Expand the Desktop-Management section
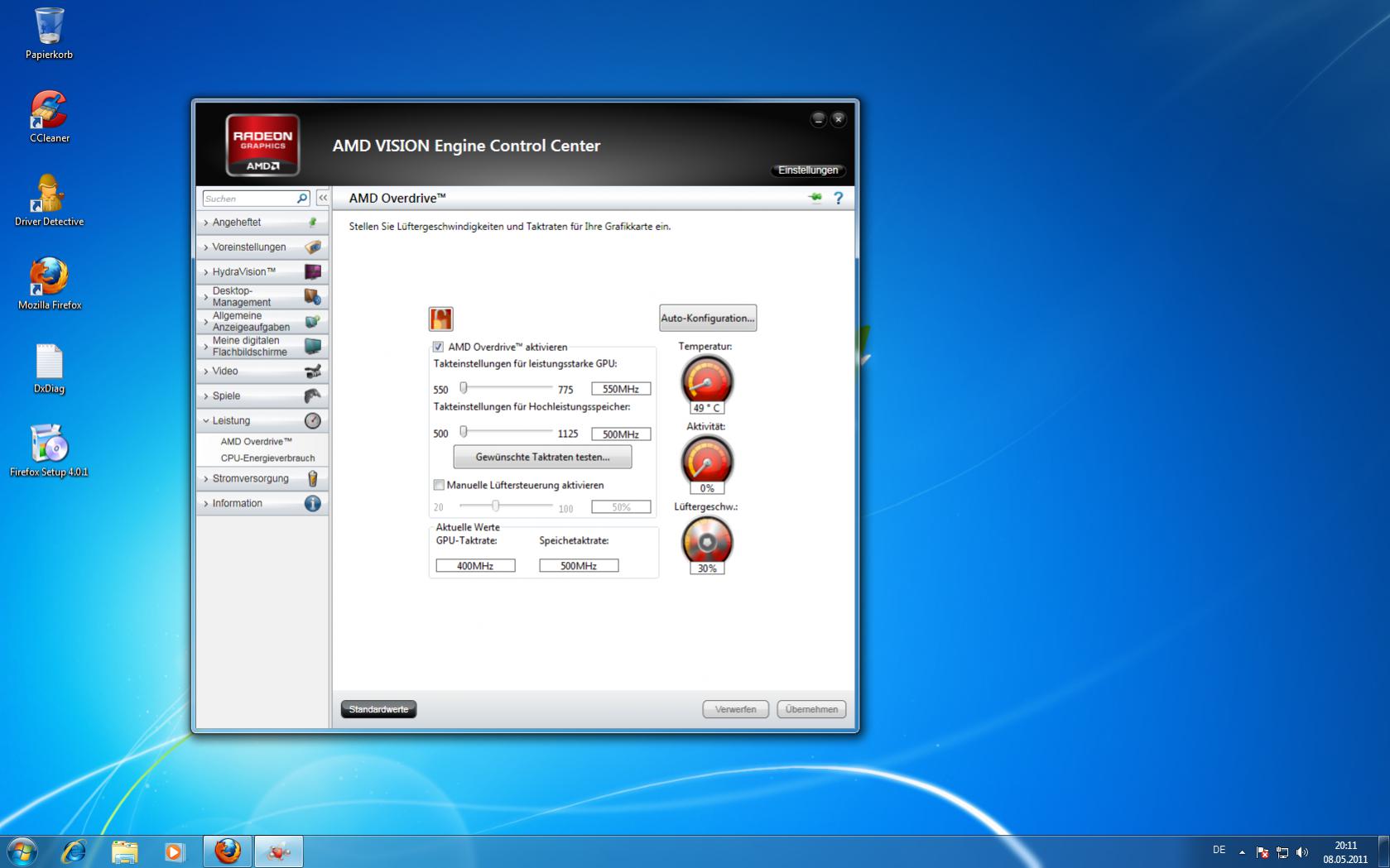The height and width of the screenshot is (868, 1390). (x=262, y=297)
